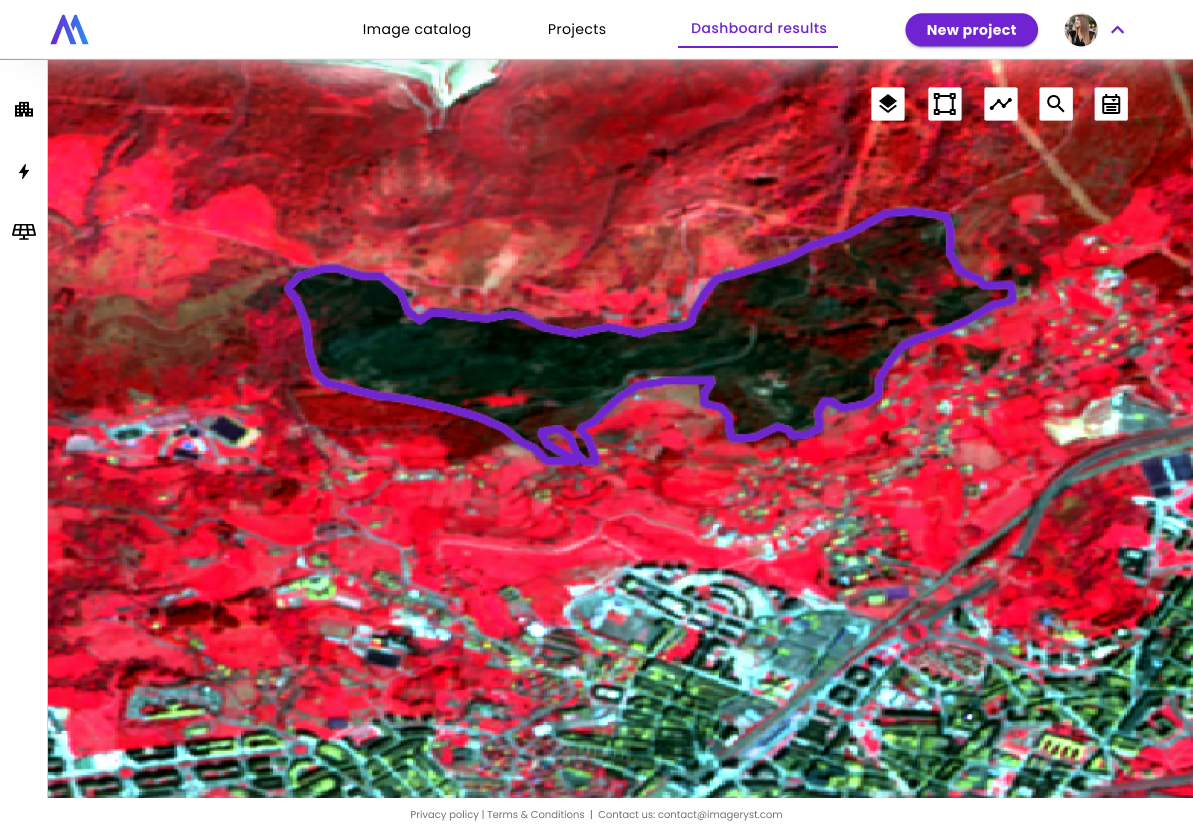The width and height of the screenshot is (1193, 830).
Task: Open the buildings section in the sidebar
Action: pos(24,110)
